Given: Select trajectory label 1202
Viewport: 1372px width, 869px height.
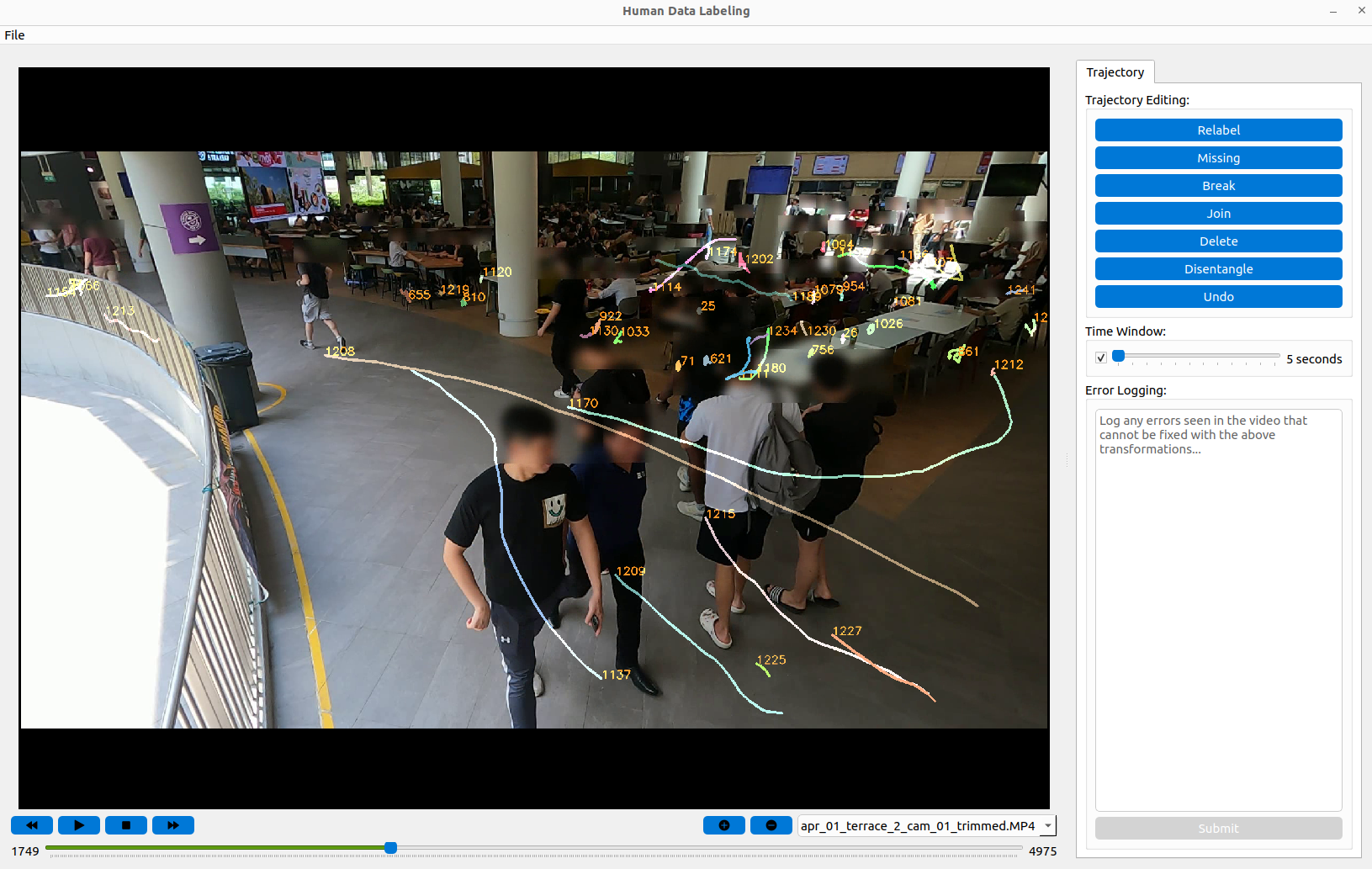Looking at the screenshot, I should click(759, 259).
